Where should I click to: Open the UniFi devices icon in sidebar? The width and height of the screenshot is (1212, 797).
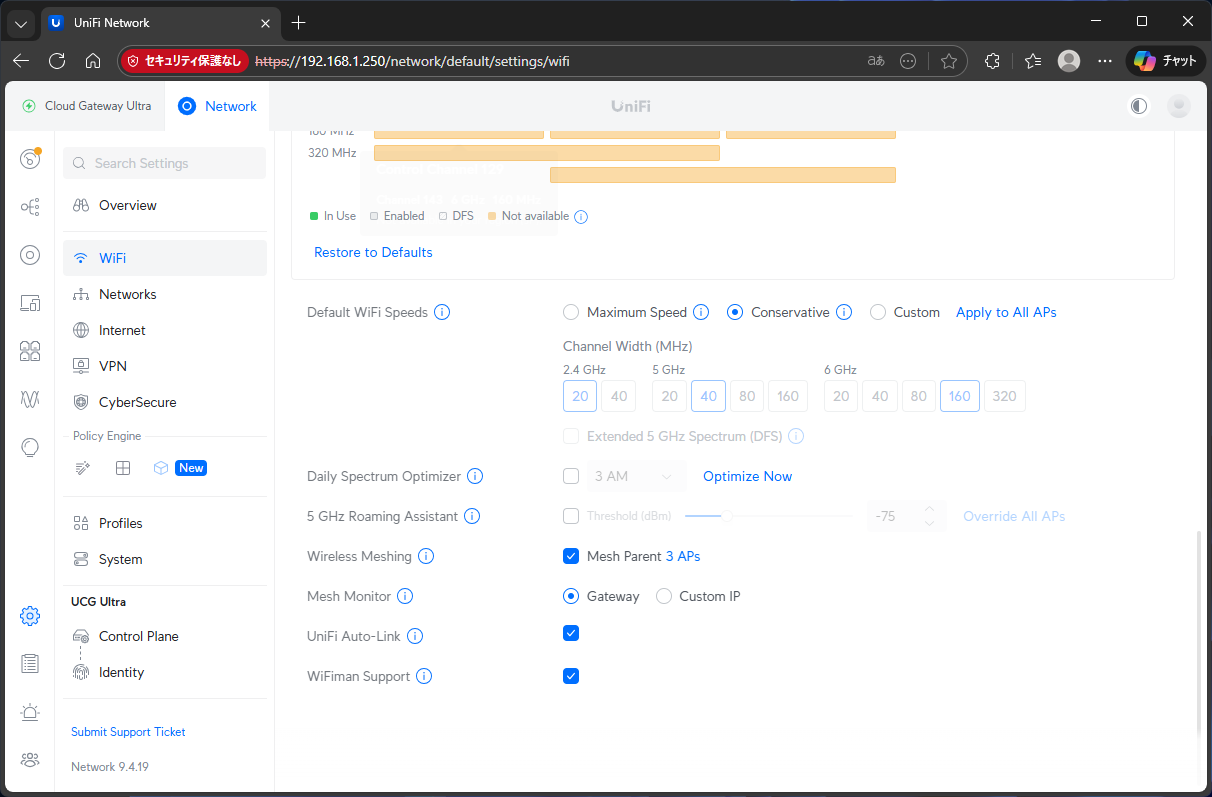pos(30,255)
